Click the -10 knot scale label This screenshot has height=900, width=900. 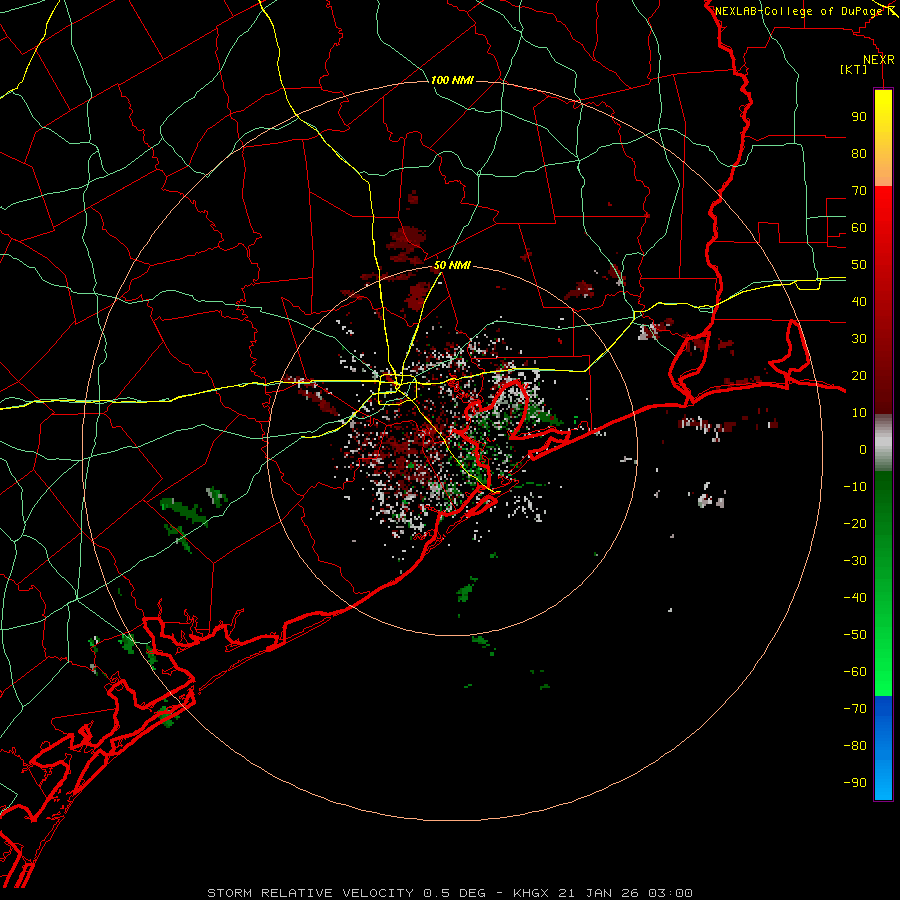[855, 487]
